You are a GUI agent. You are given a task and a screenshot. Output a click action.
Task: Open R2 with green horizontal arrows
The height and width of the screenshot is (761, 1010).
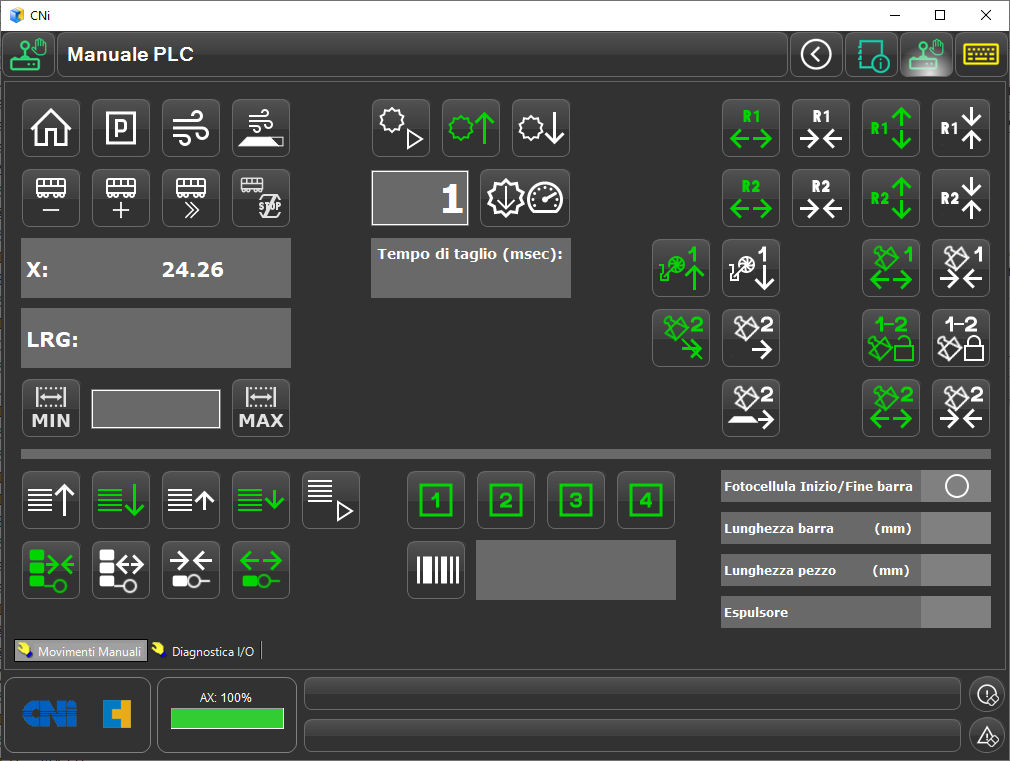pyautogui.click(x=751, y=198)
